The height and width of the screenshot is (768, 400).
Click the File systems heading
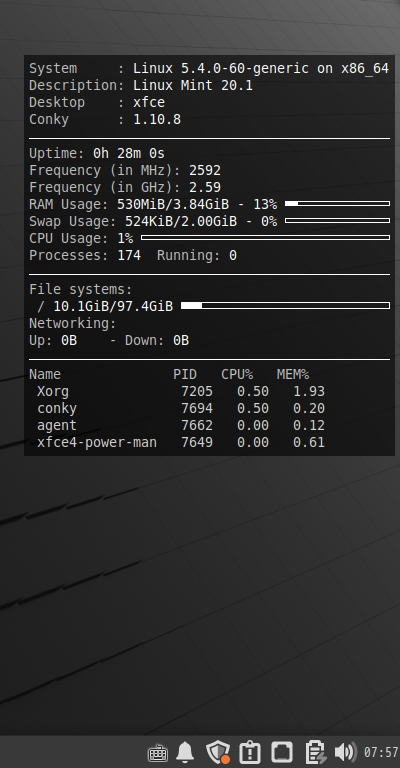pos(81,289)
